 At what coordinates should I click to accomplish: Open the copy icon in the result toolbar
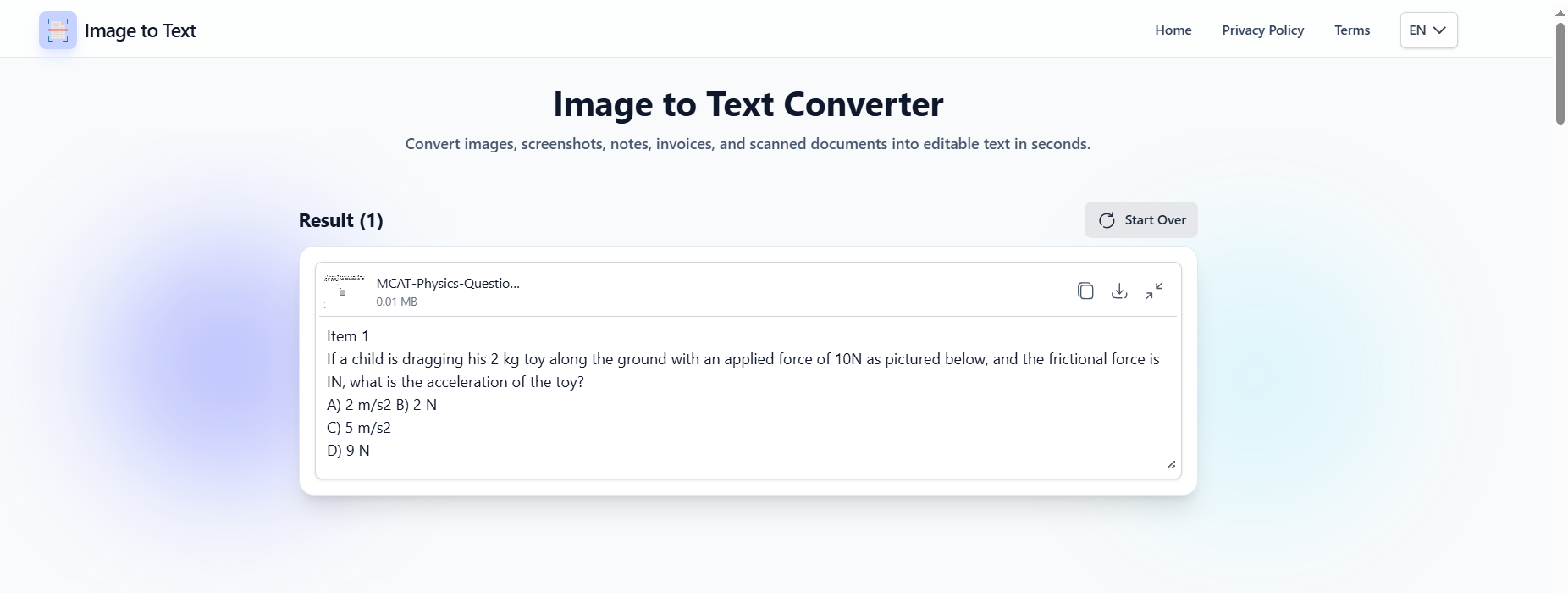point(1086,291)
